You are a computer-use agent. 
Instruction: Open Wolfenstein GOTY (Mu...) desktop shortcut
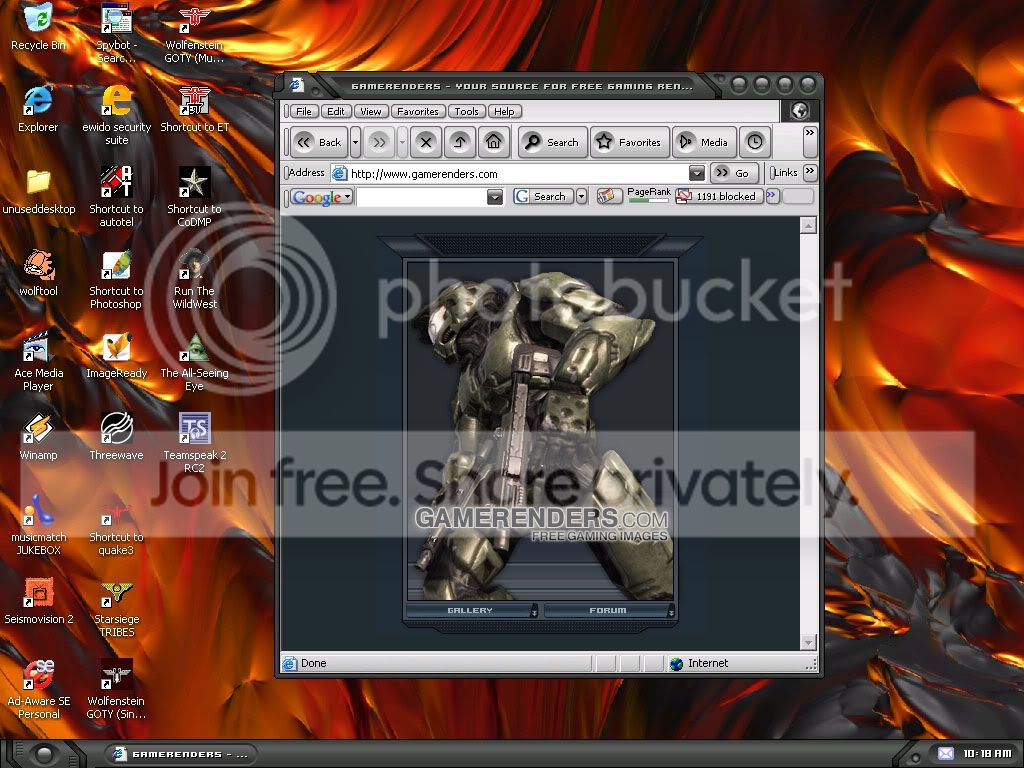(x=194, y=34)
